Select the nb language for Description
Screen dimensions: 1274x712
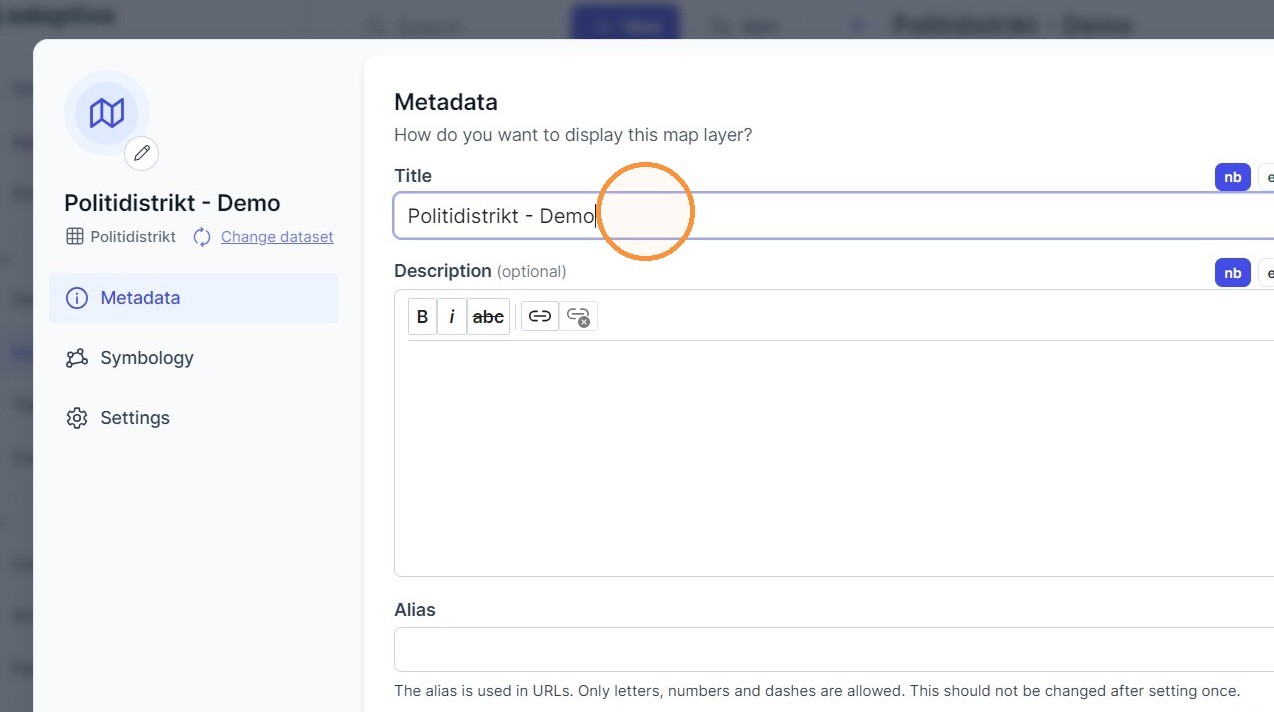1233,273
